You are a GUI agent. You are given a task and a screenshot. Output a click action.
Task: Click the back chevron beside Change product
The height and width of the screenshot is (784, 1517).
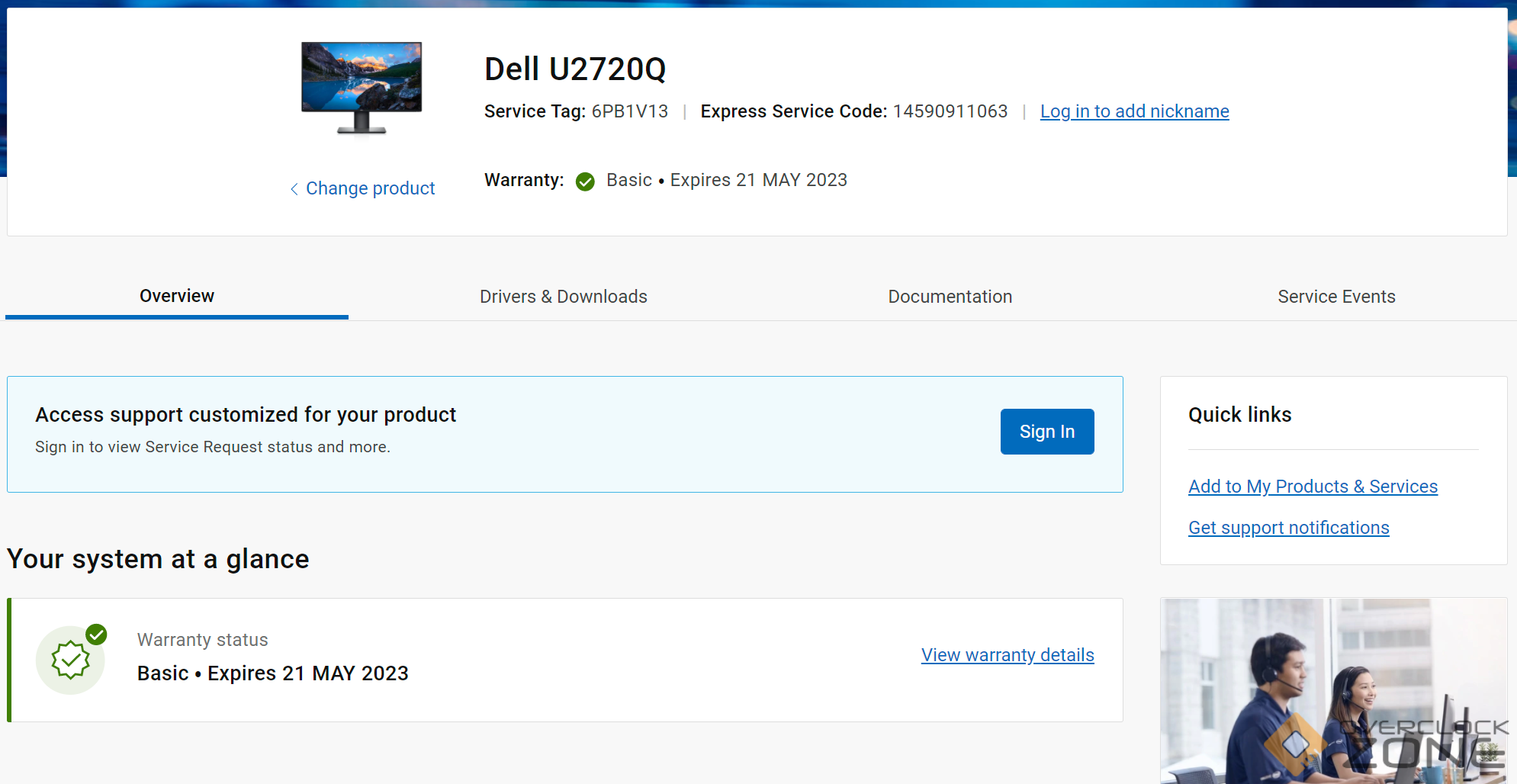[294, 189]
